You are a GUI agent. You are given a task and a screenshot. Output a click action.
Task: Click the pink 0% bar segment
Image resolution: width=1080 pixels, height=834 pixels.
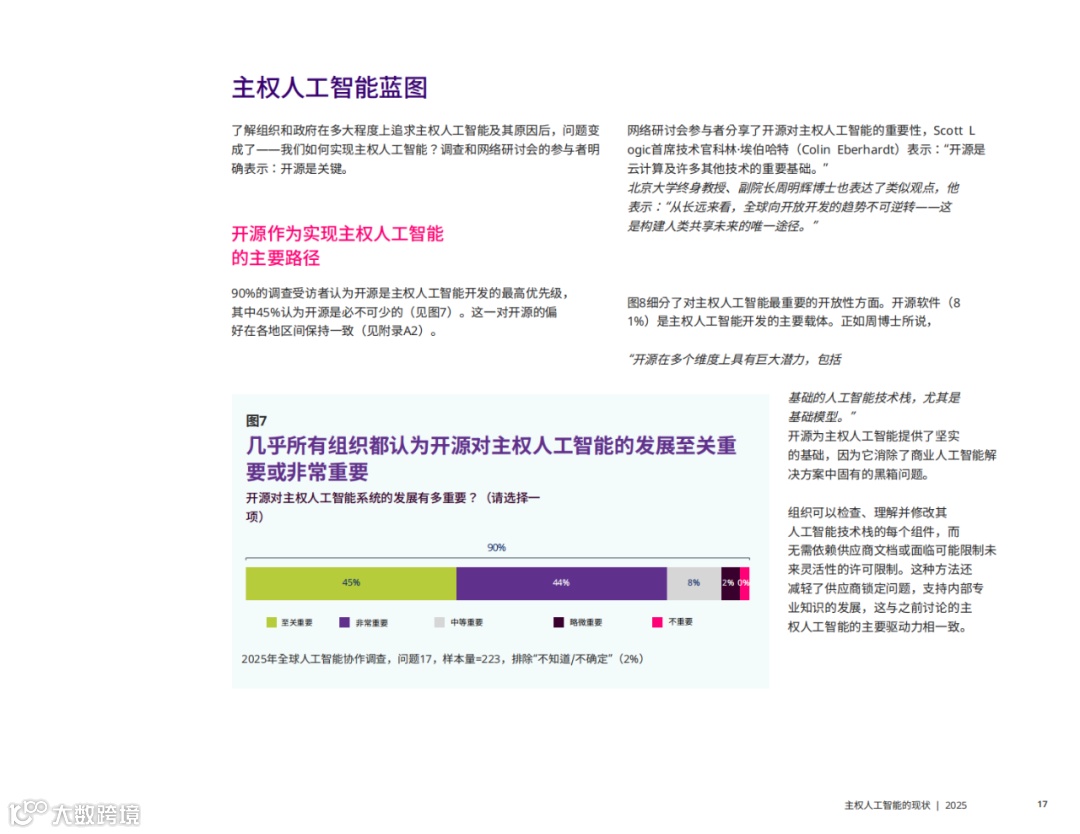[x=745, y=583]
